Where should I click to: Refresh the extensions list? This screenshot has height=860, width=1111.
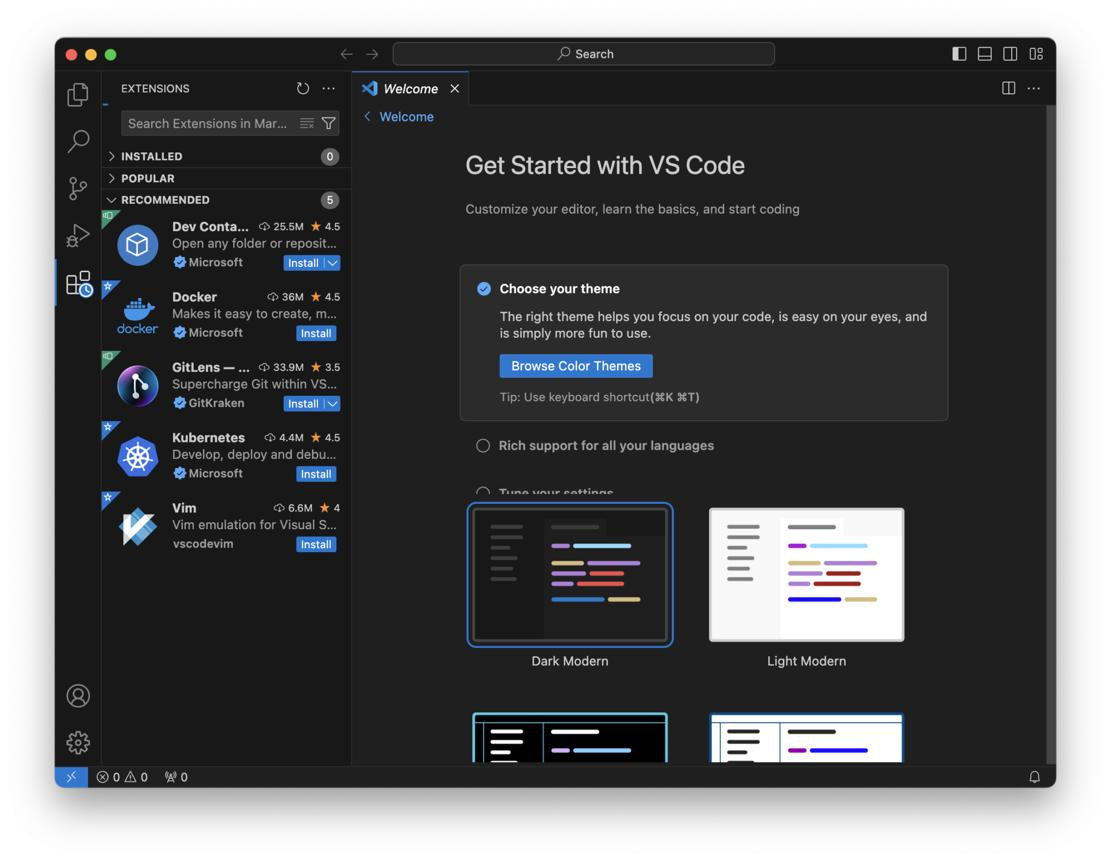pyautogui.click(x=303, y=89)
